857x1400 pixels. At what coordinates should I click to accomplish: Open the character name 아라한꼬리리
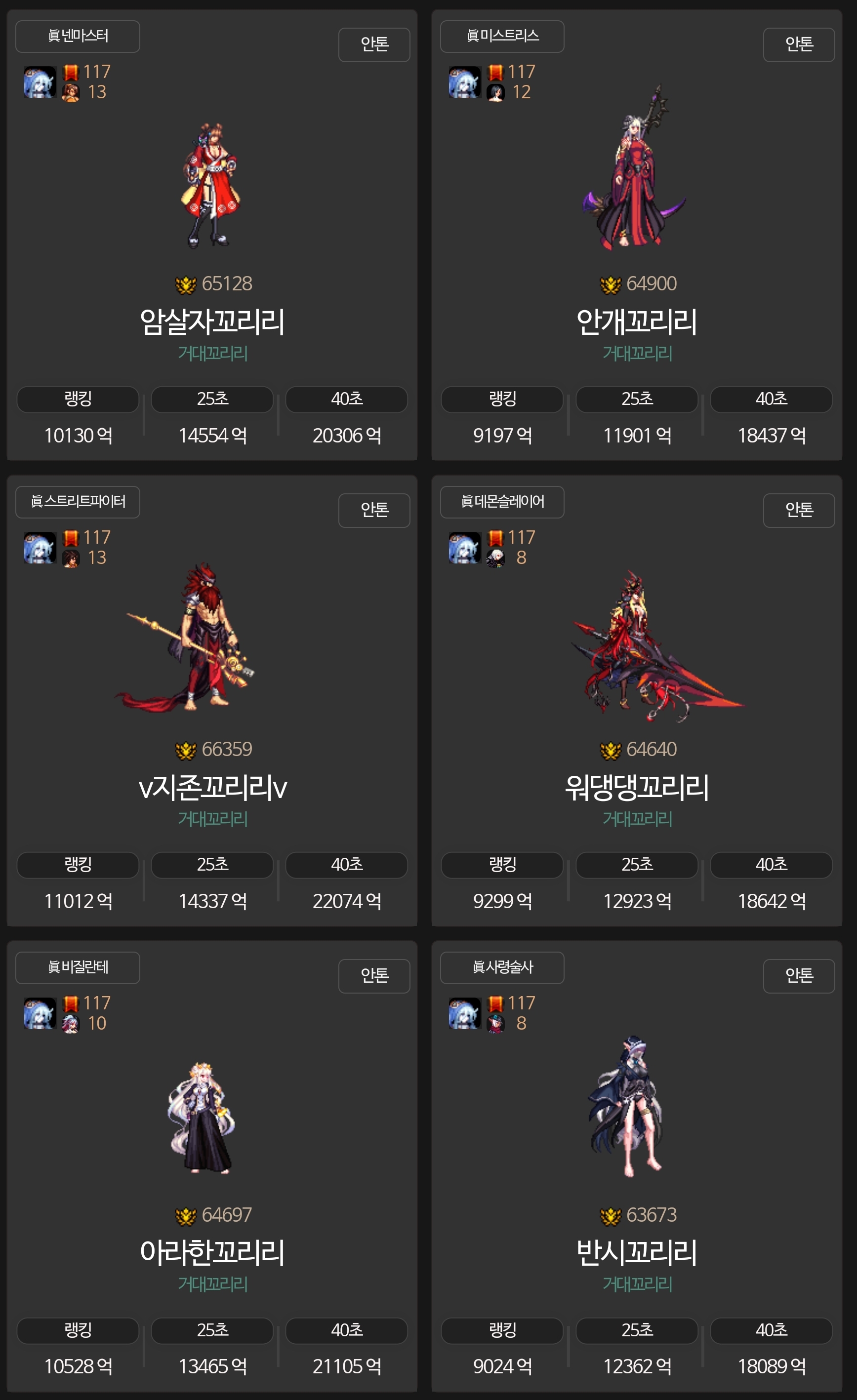point(212,1252)
